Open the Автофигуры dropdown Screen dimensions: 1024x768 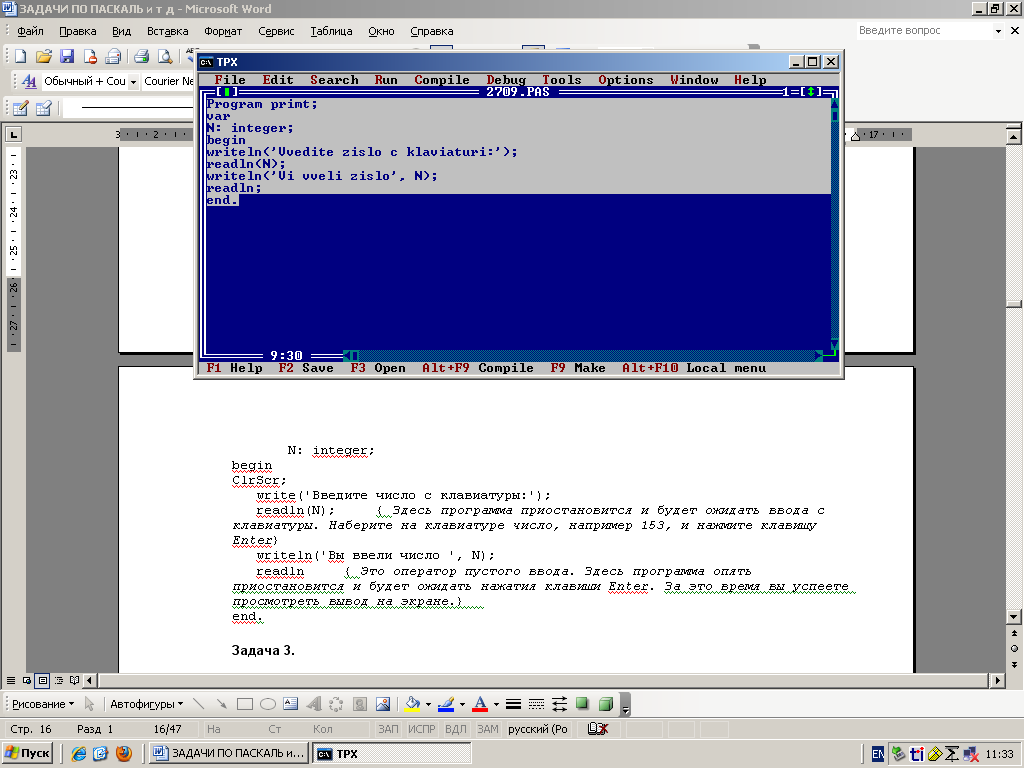(x=146, y=704)
